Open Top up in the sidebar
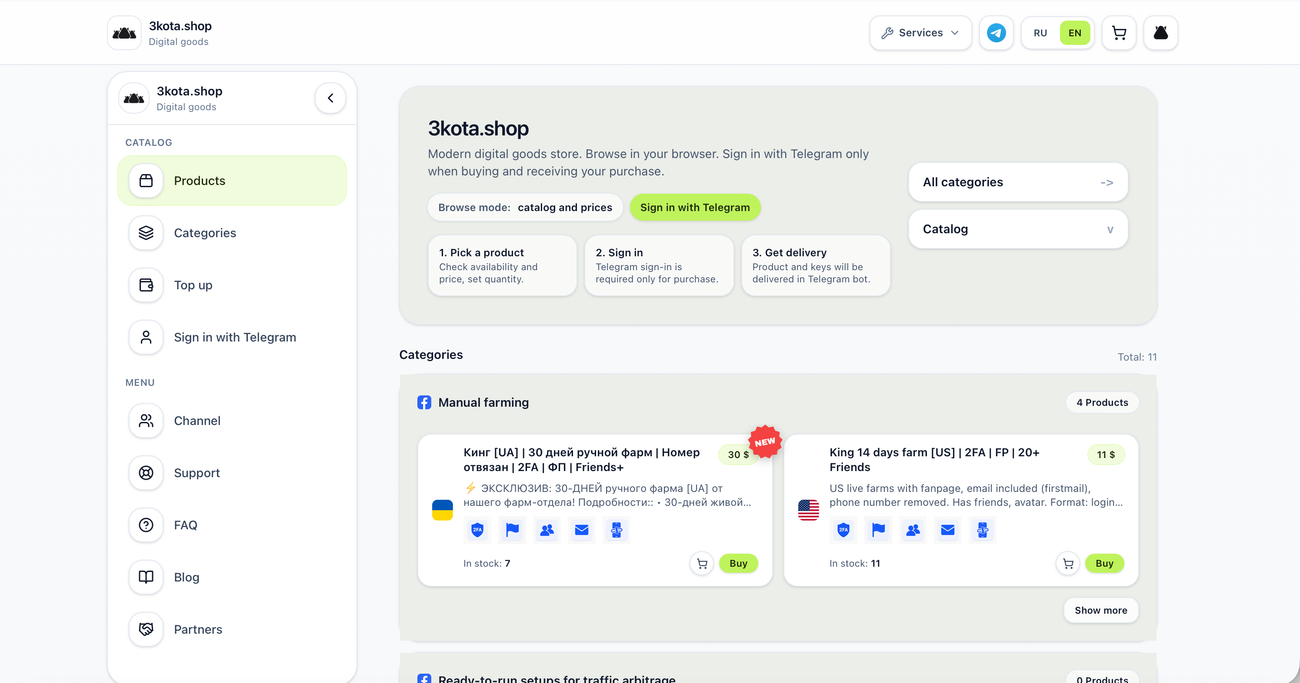This screenshot has height=683, width=1300. click(x=232, y=285)
